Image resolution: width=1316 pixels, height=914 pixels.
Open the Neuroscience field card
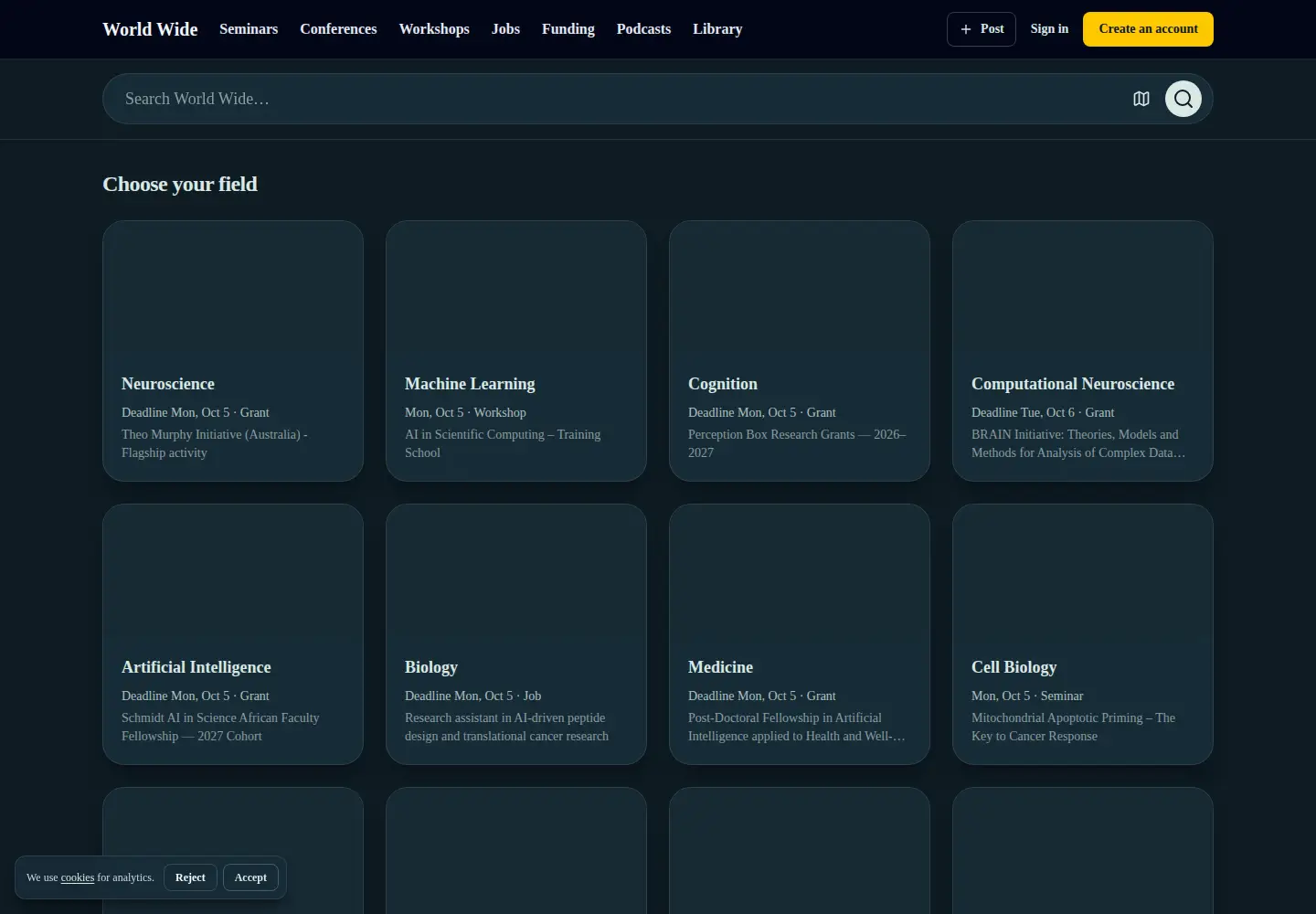233,351
